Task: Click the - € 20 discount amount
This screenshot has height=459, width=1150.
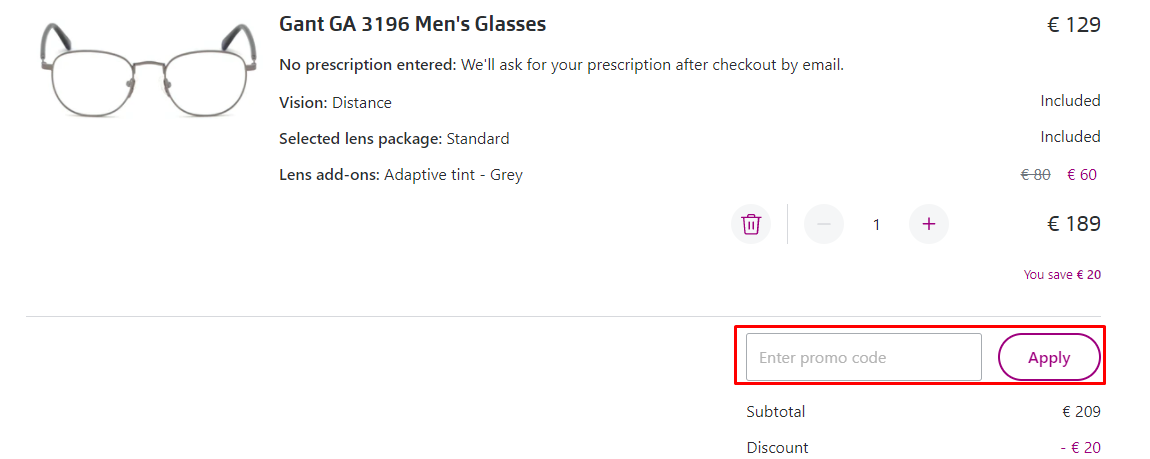Action: point(1080,448)
